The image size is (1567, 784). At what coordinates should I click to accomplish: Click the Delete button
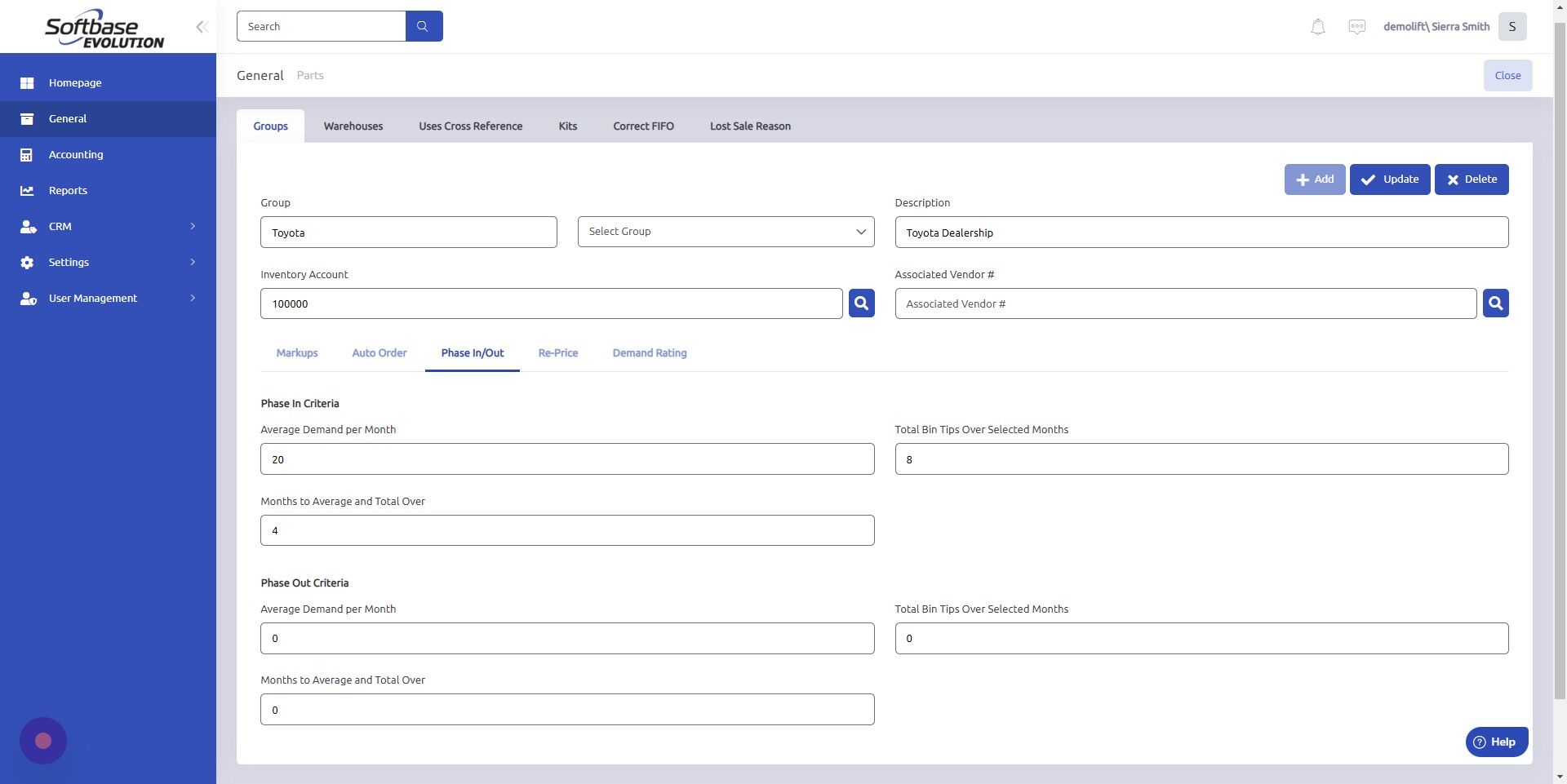click(1472, 179)
